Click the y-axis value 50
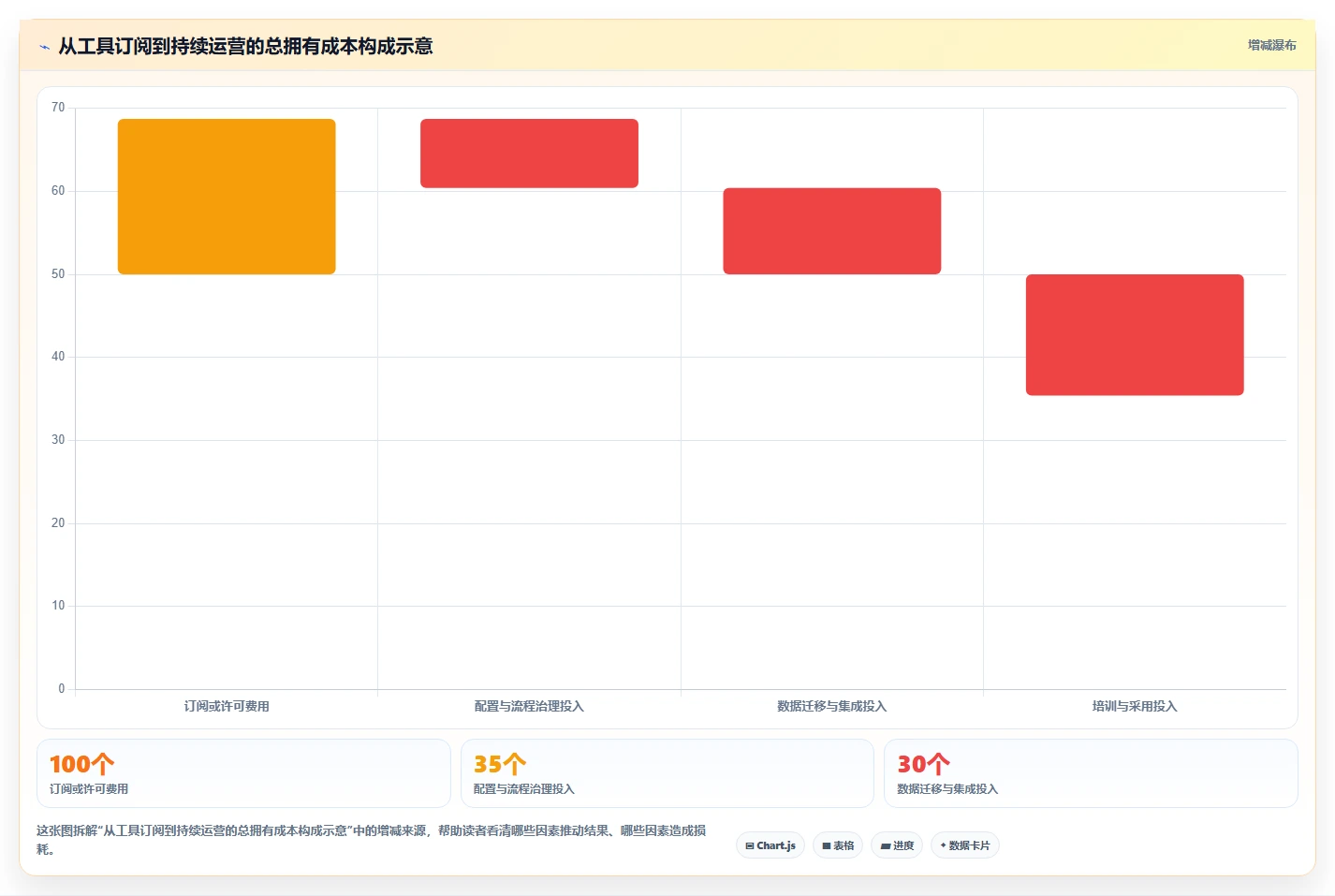The height and width of the screenshot is (896, 1335). (58, 274)
